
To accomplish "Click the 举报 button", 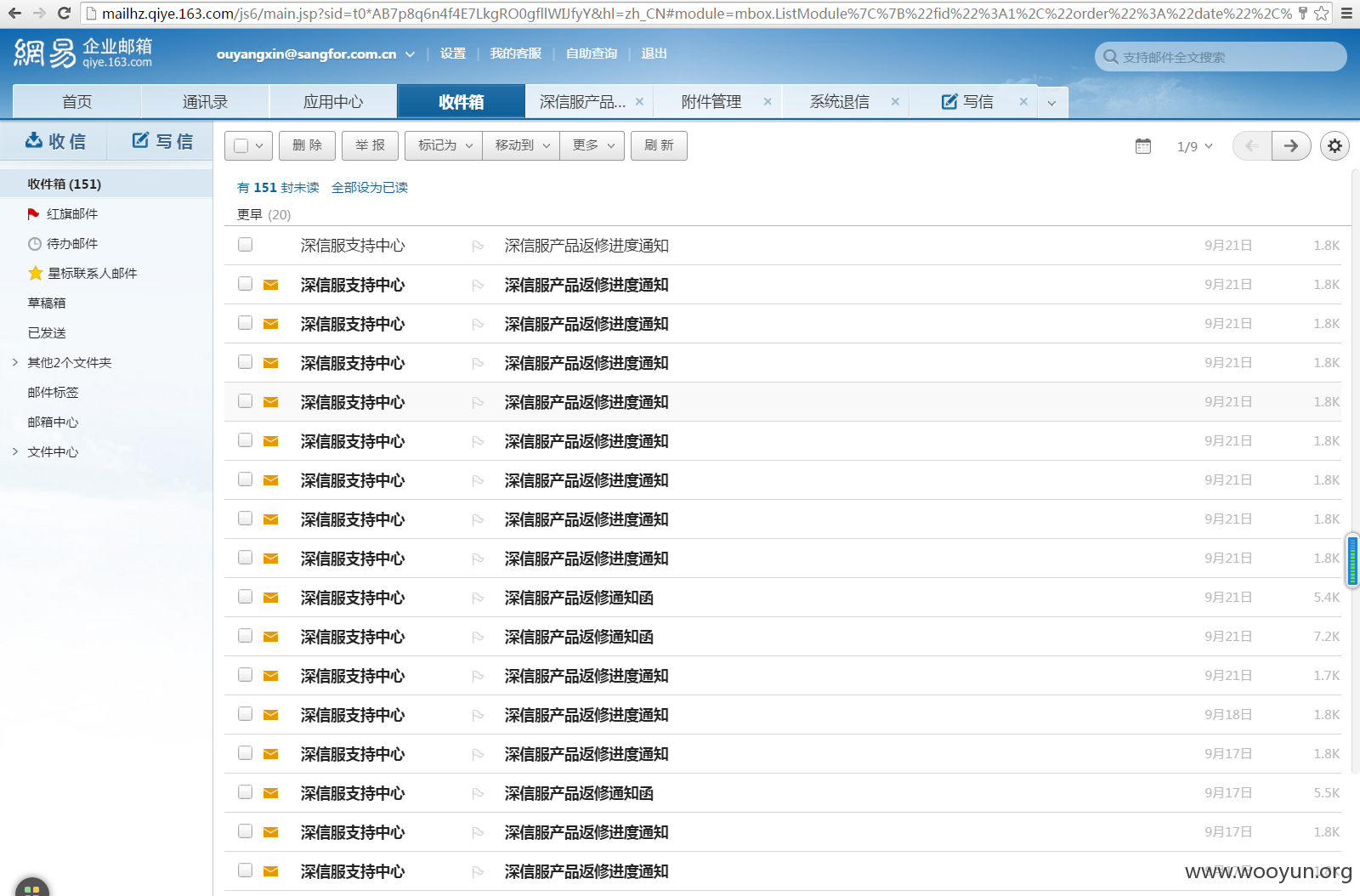I will 370,146.
